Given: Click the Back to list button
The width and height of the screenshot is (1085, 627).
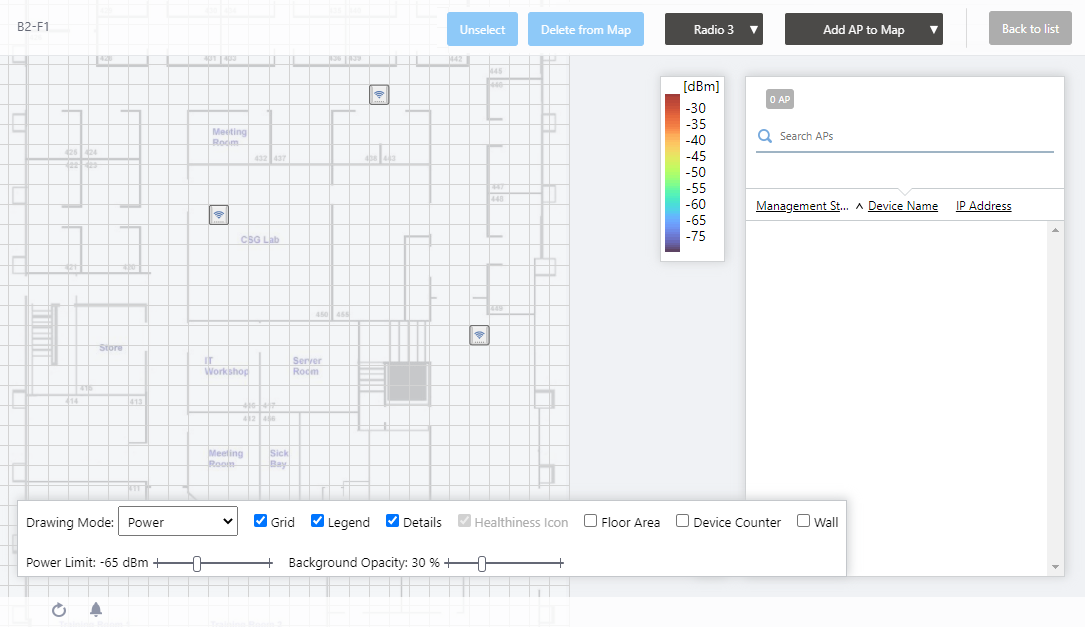Looking at the screenshot, I should click(x=1030, y=29).
